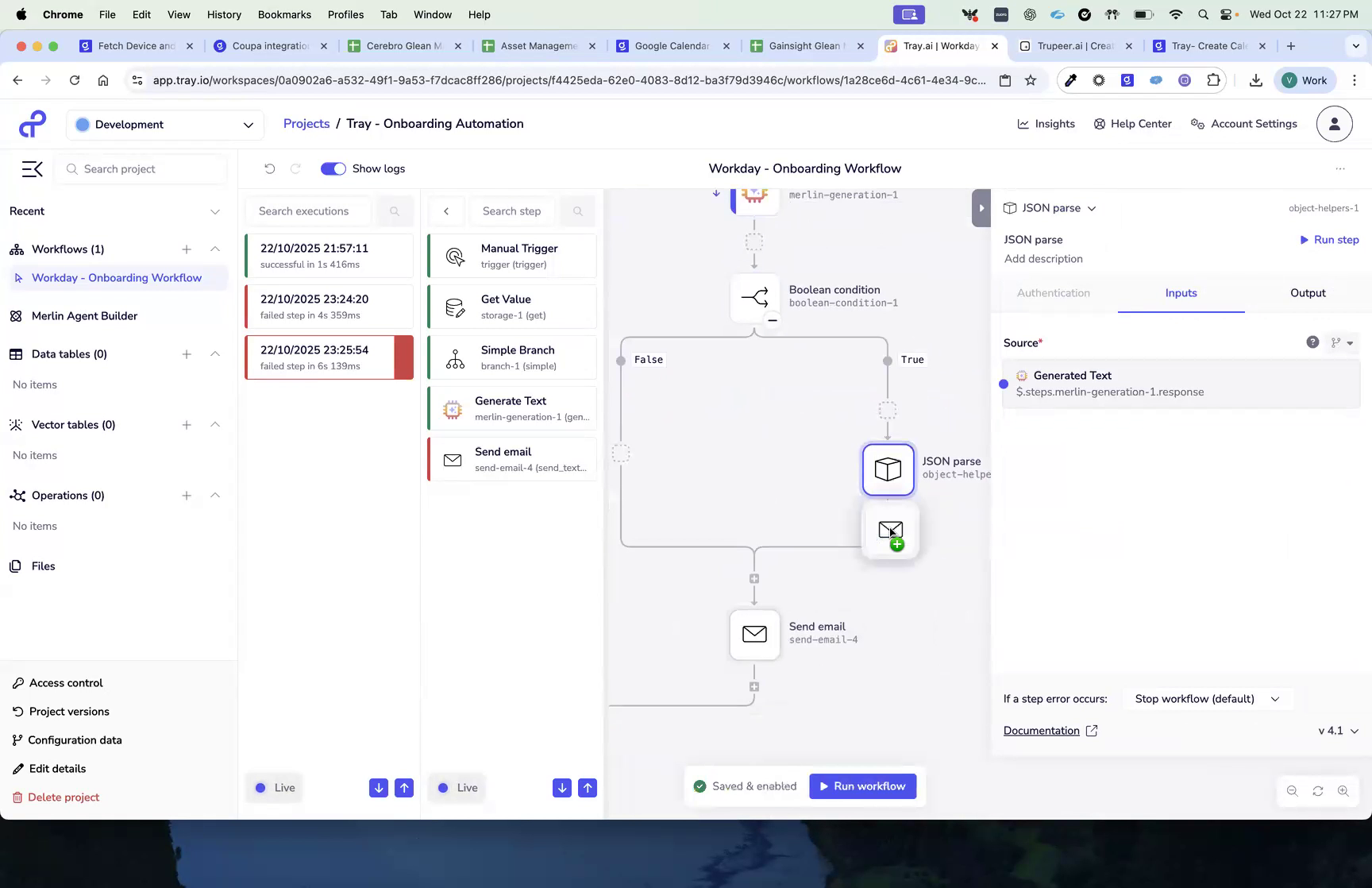Click the Run workflow button
The image size is (1372, 888).
click(x=862, y=786)
